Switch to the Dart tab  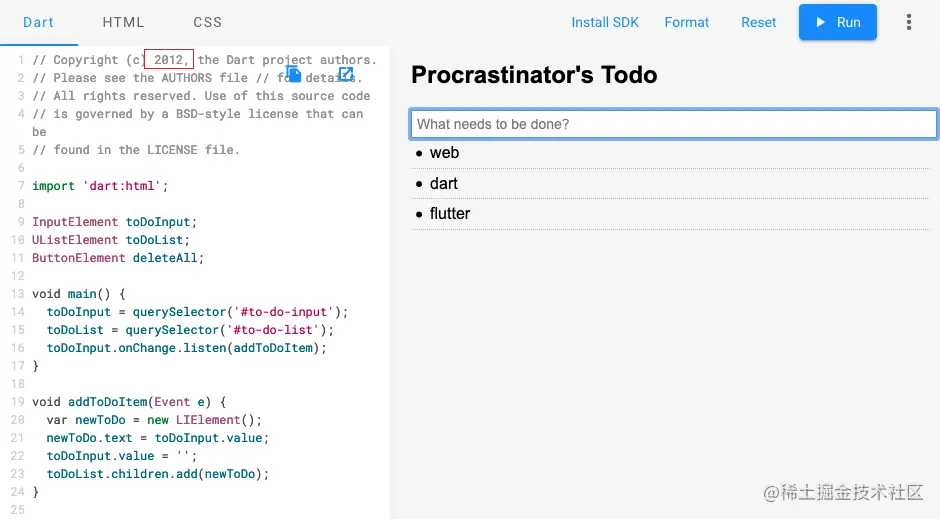coord(38,22)
